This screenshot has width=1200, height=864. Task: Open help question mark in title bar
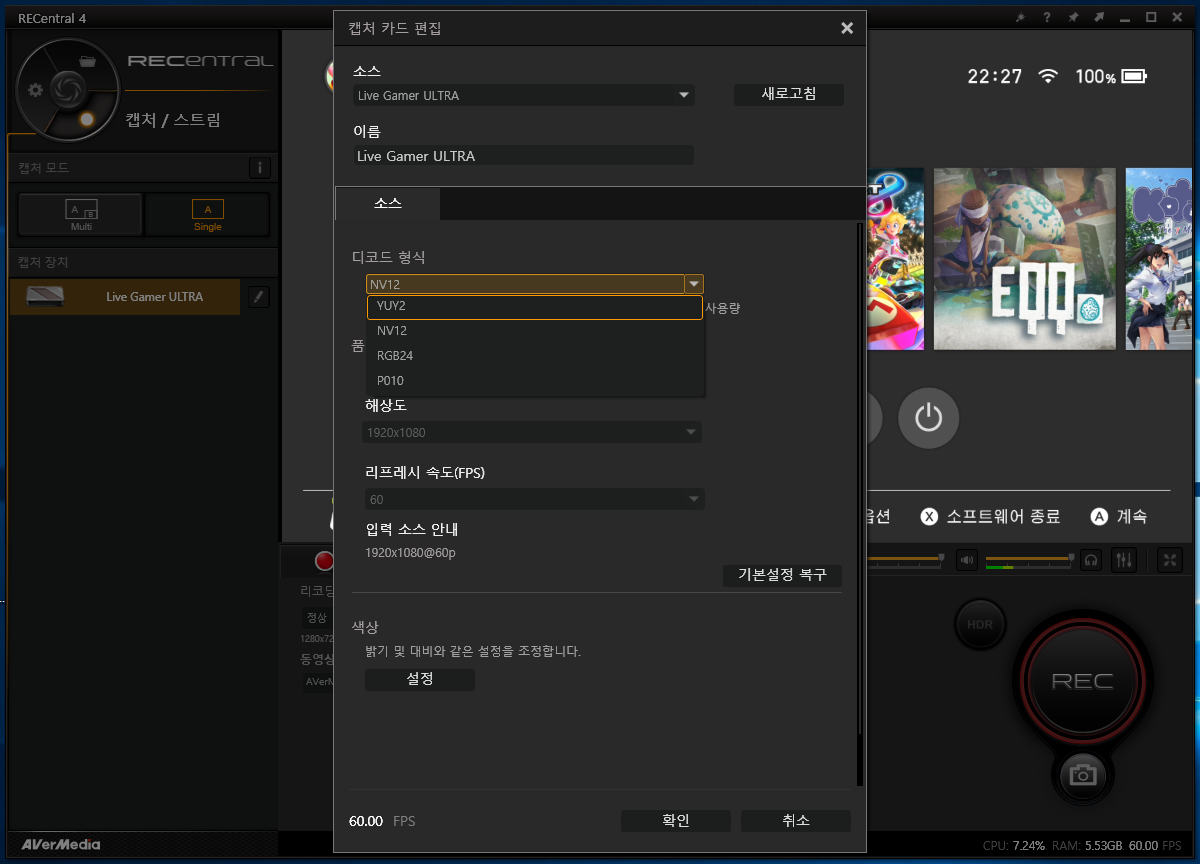pos(1047,18)
